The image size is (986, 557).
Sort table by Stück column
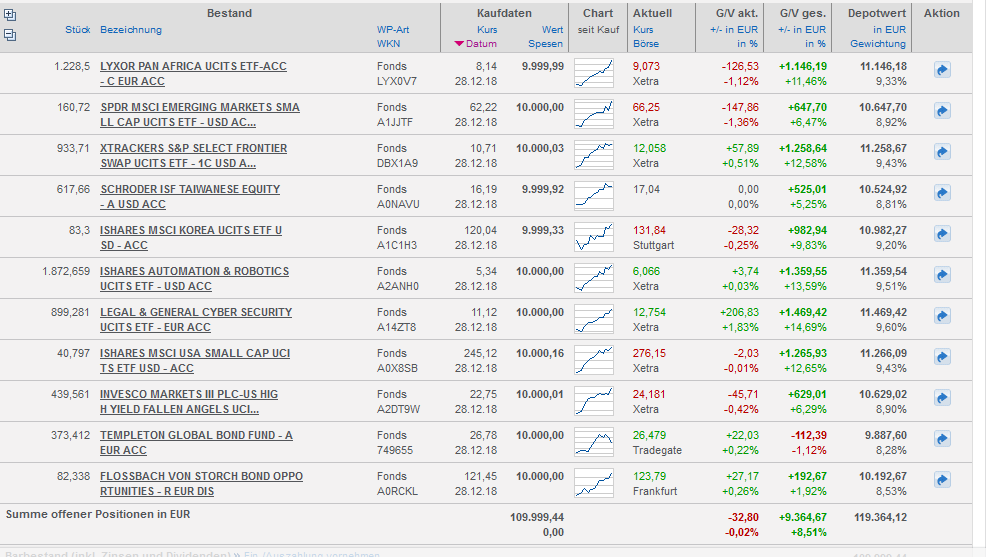click(x=77, y=30)
